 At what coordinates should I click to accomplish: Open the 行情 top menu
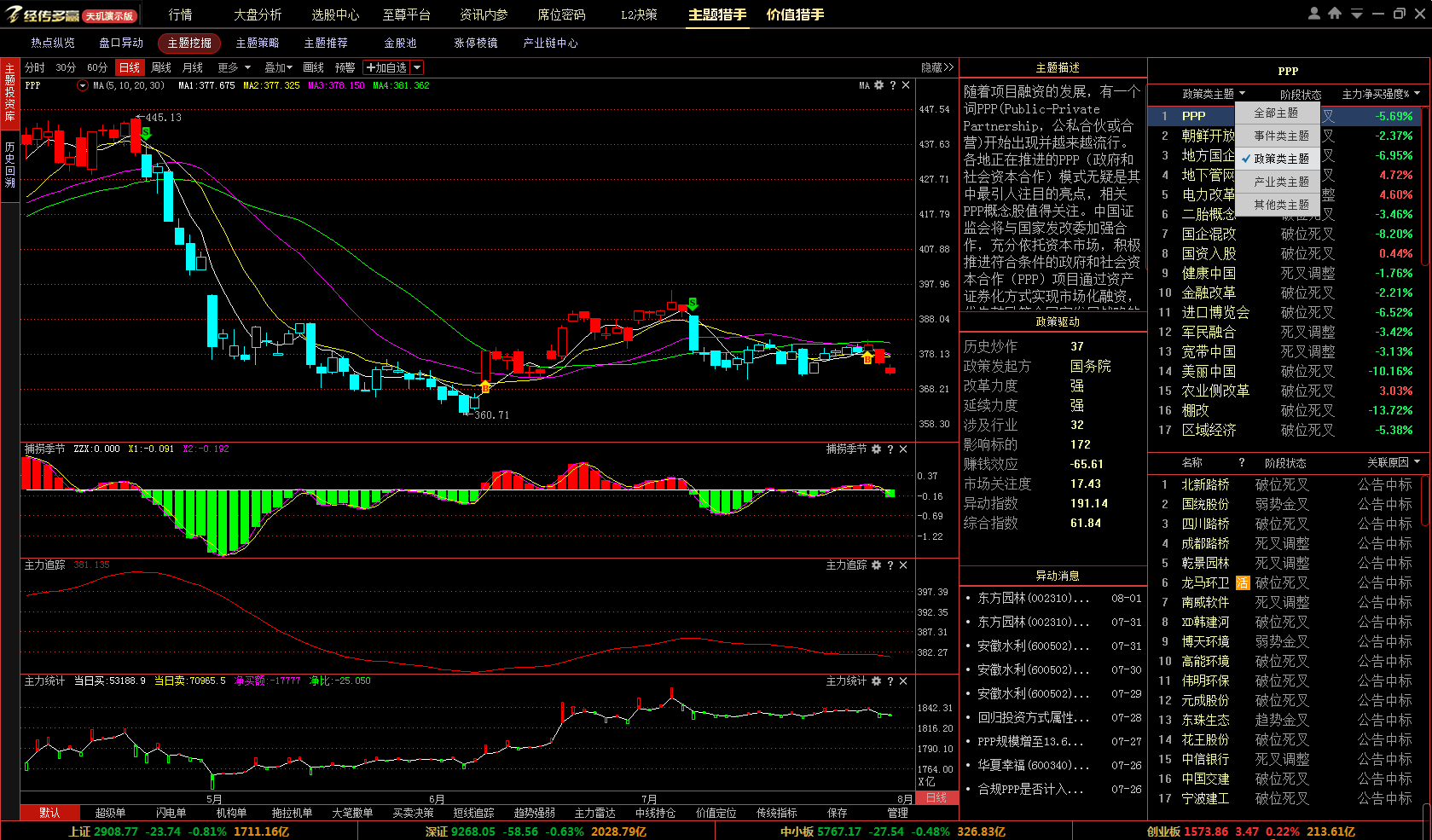tap(180, 14)
